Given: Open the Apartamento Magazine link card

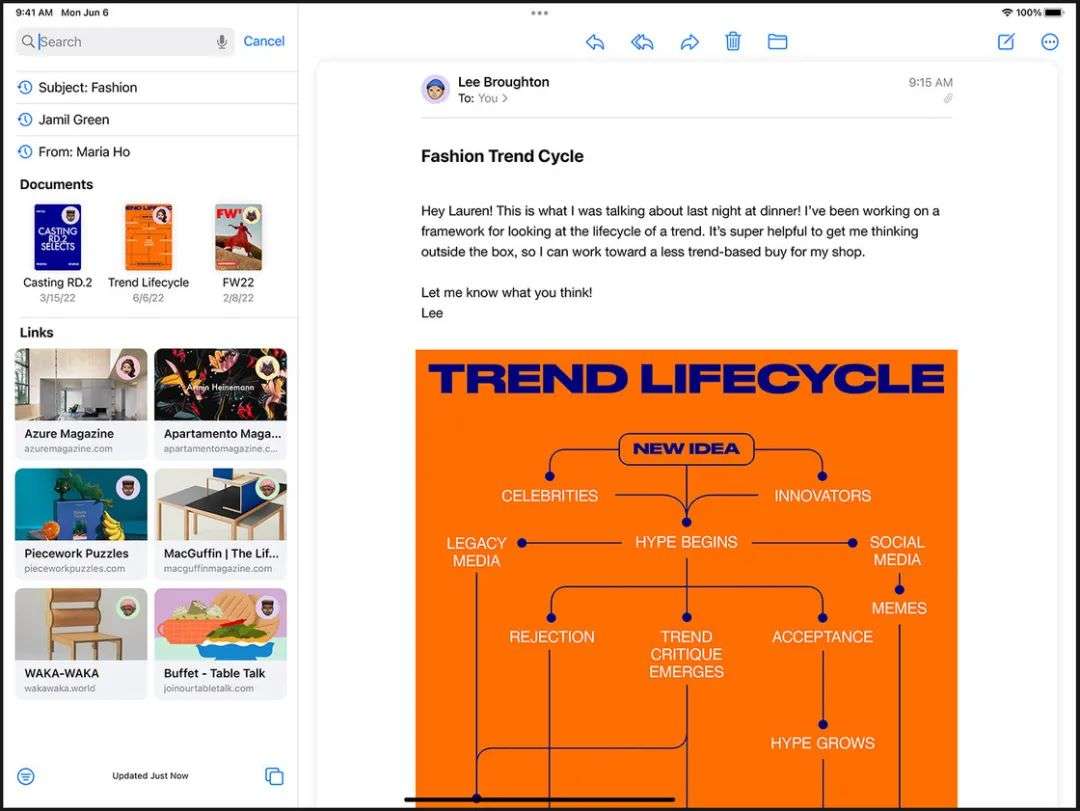Looking at the screenshot, I should coord(220,404).
